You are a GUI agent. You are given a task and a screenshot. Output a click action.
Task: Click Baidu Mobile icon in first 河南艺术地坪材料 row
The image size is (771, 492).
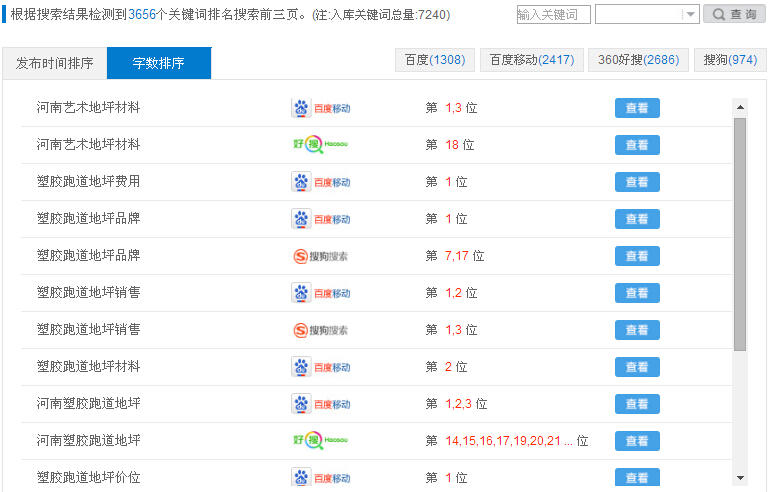tap(321, 108)
